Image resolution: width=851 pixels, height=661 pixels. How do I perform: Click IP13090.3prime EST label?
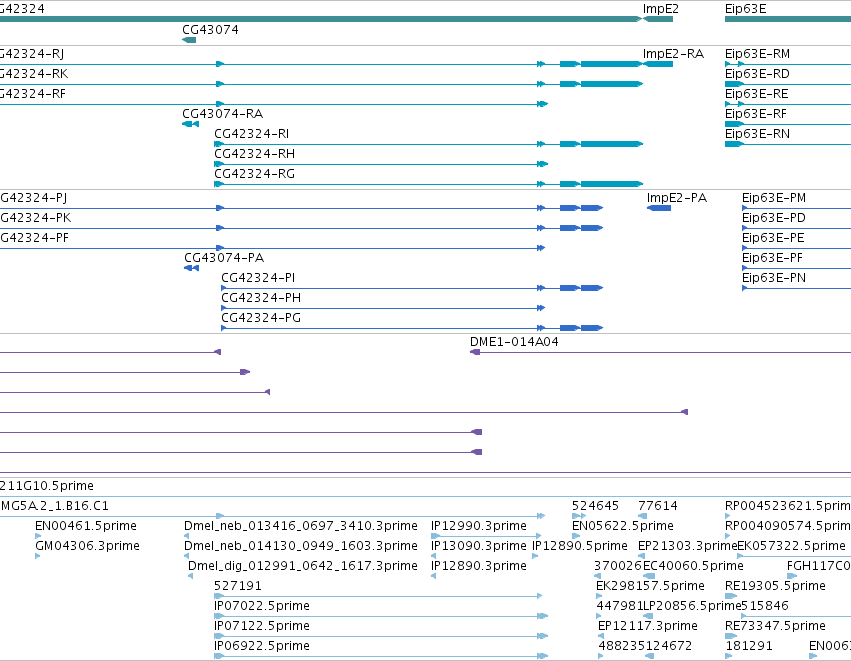point(479,546)
